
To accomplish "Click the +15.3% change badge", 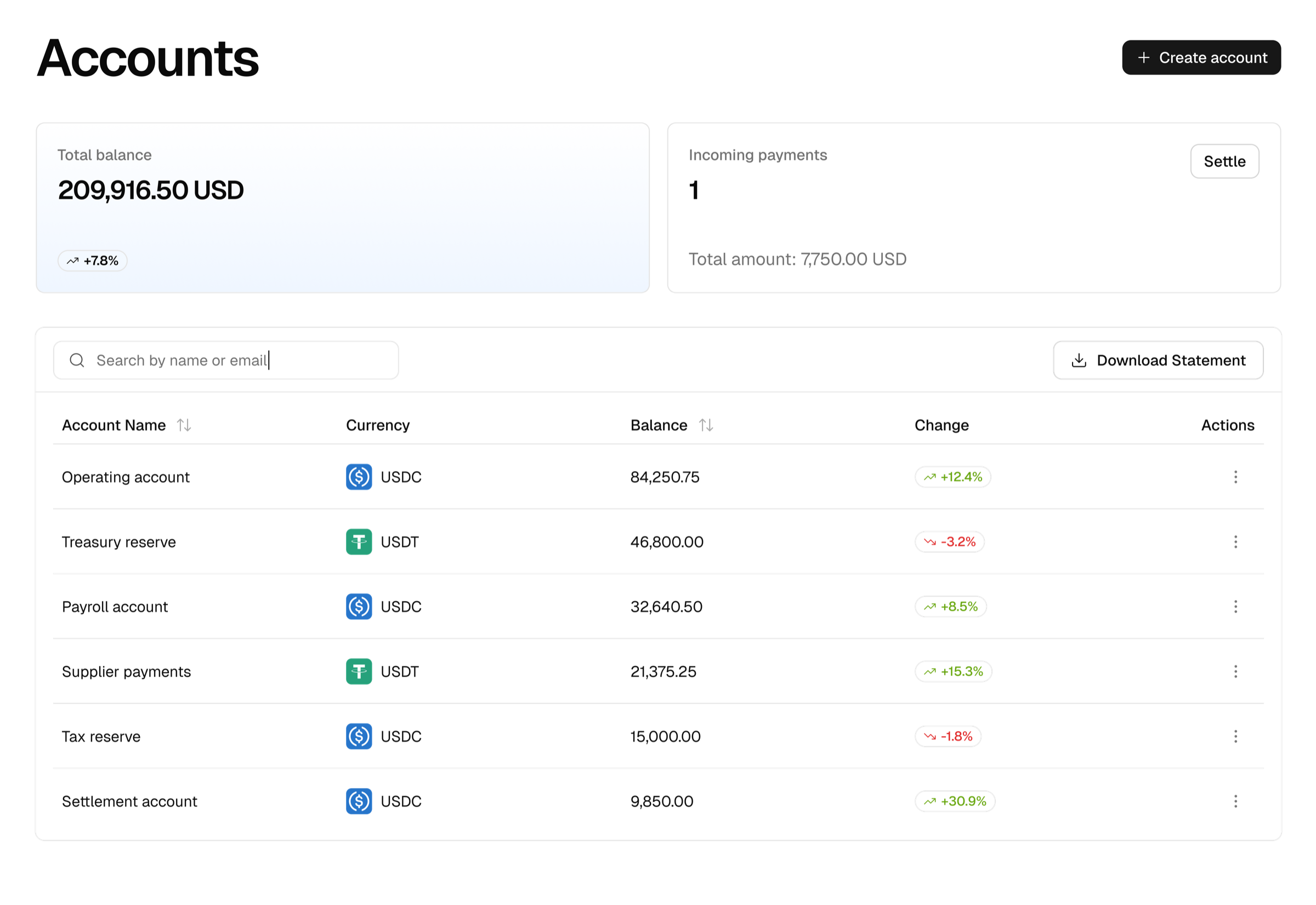I will point(954,671).
